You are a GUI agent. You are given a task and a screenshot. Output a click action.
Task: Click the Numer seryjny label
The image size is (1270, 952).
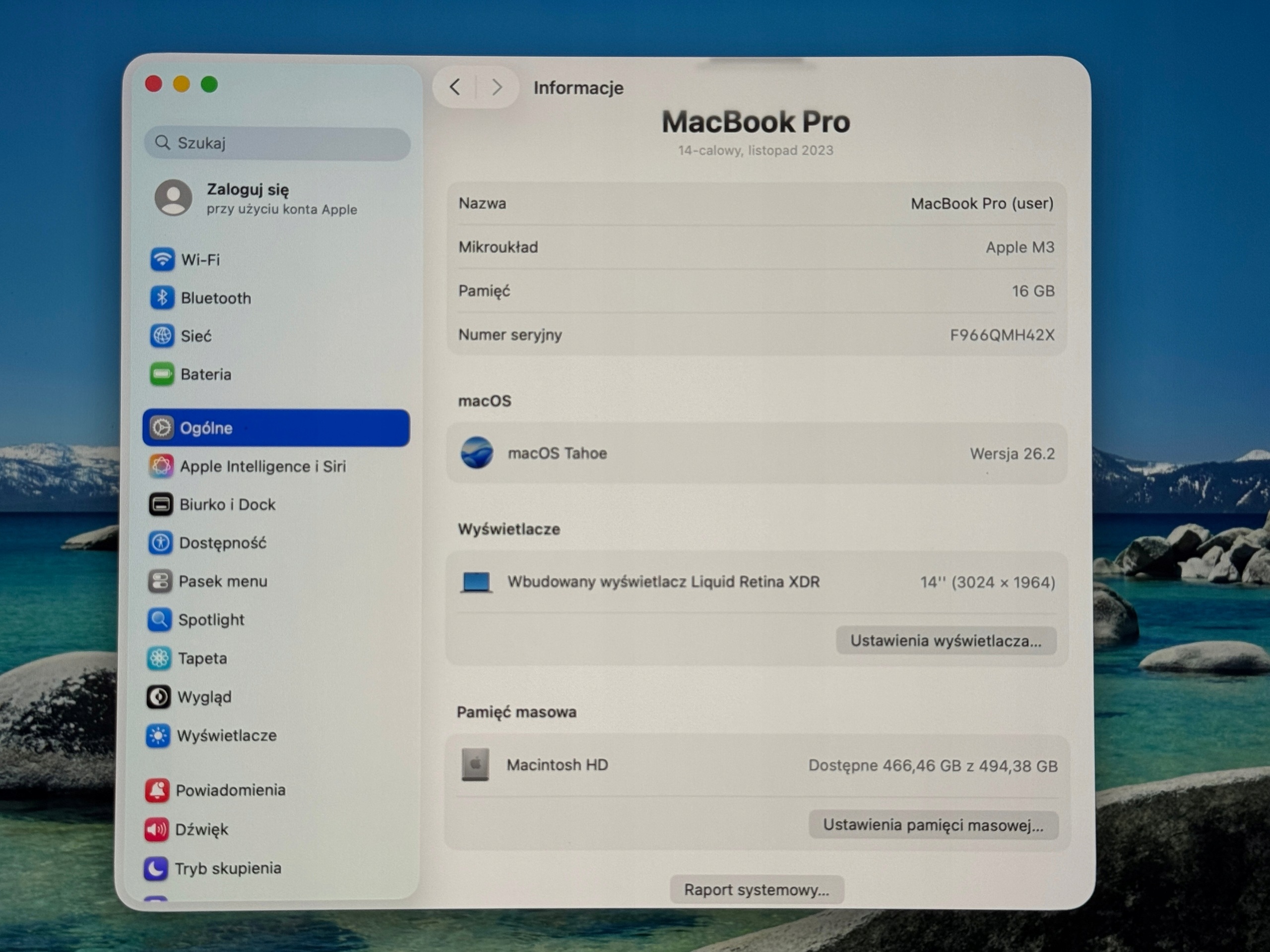coord(510,335)
